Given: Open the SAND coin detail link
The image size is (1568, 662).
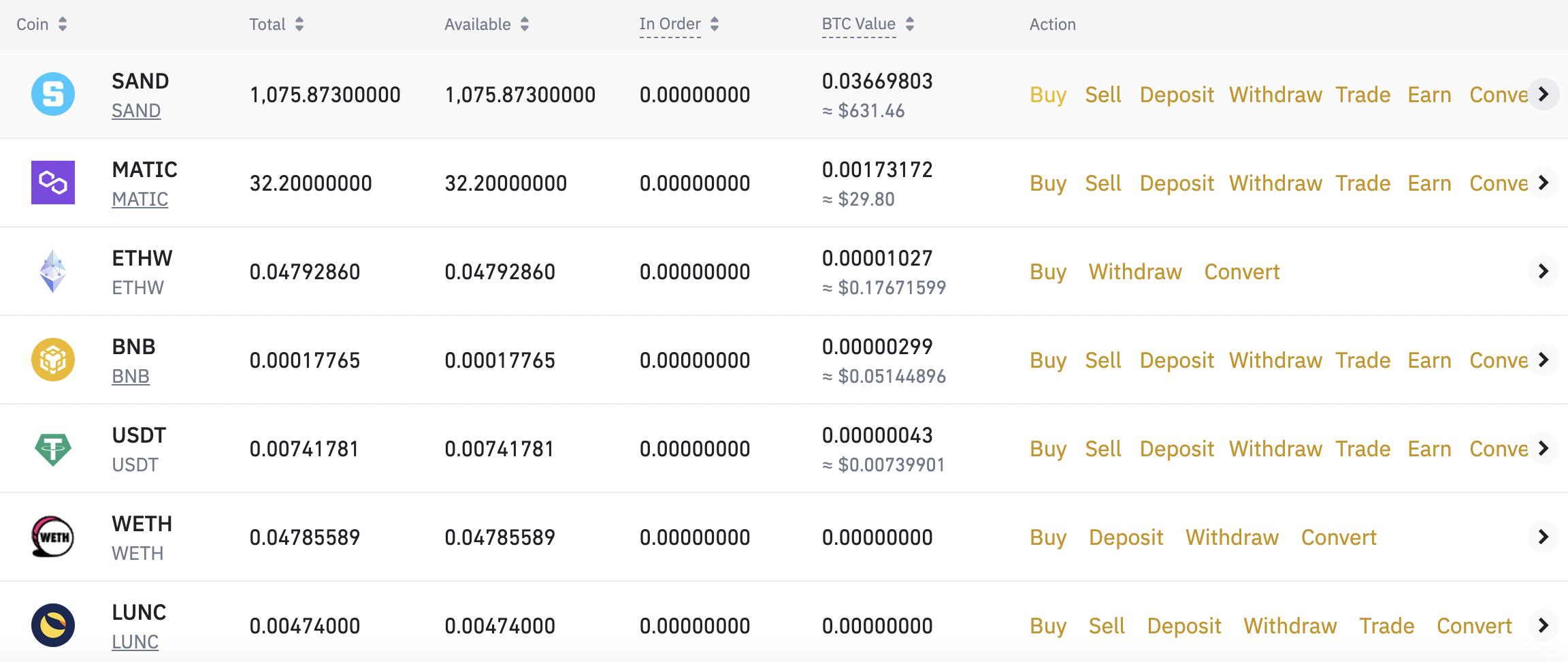Looking at the screenshot, I should (x=136, y=110).
